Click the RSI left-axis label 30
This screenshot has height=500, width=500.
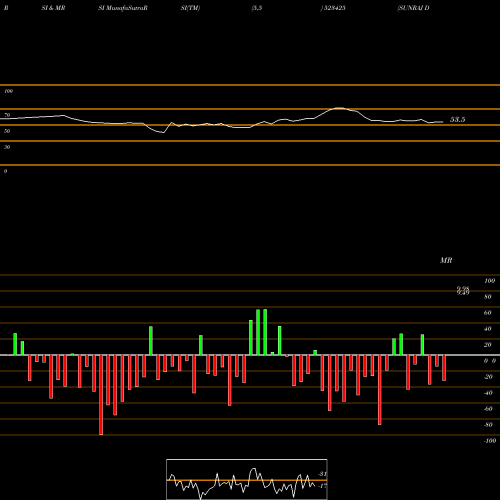coord(7,147)
